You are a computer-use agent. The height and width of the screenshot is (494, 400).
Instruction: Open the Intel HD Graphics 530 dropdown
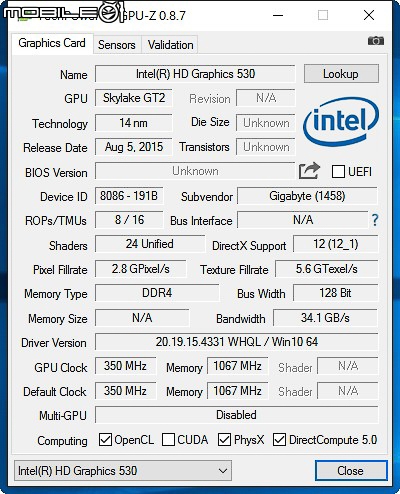click(123, 471)
